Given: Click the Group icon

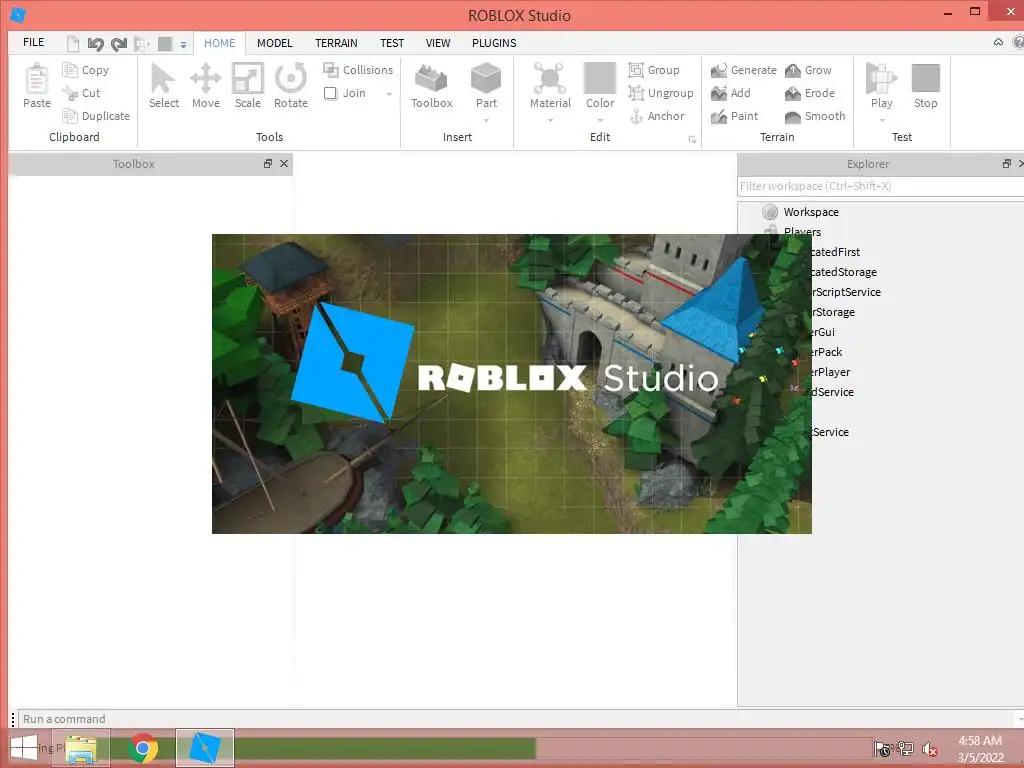Looking at the screenshot, I should tap(635, 69).
